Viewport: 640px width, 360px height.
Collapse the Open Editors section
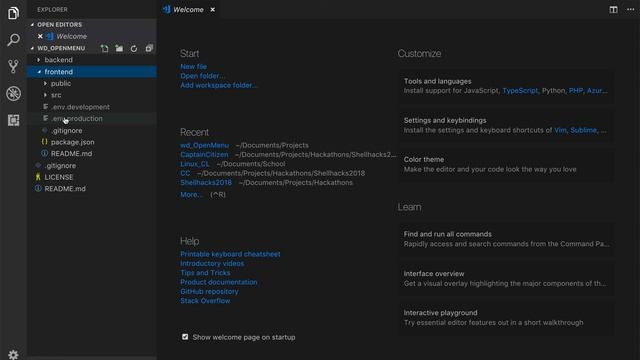pyautogui.click(x=92, y=24)
